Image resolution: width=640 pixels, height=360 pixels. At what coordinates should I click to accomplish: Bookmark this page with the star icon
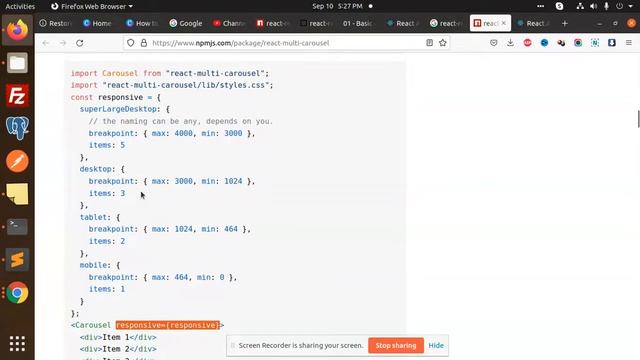click(x=443, y=42)
